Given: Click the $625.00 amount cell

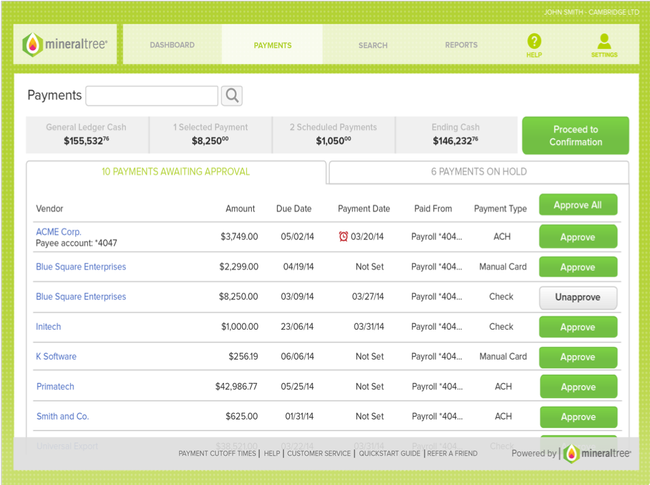Looking at the screenshot, I should [242, 416].
